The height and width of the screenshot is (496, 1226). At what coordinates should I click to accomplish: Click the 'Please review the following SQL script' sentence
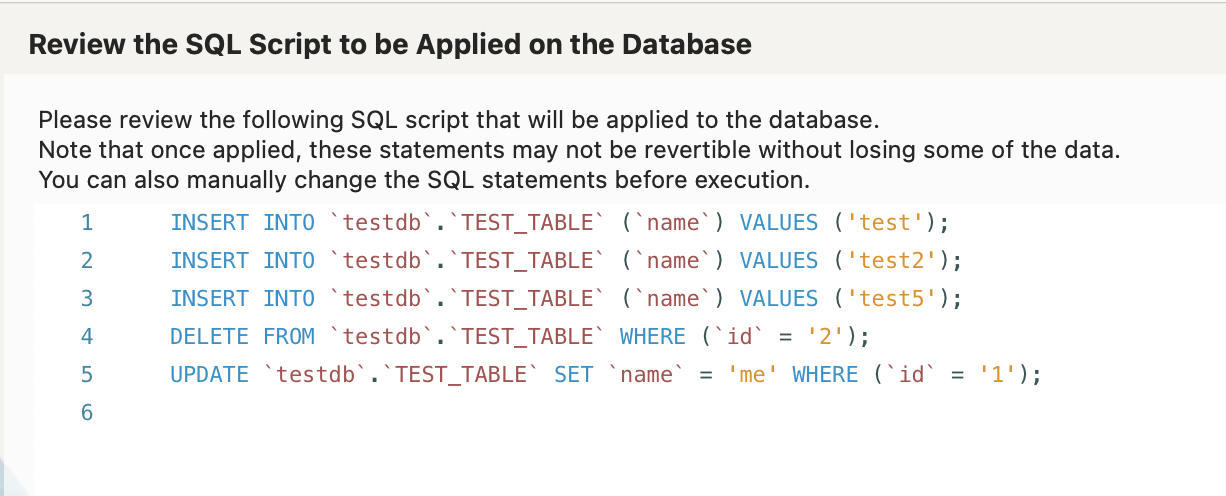click(458, 121)
